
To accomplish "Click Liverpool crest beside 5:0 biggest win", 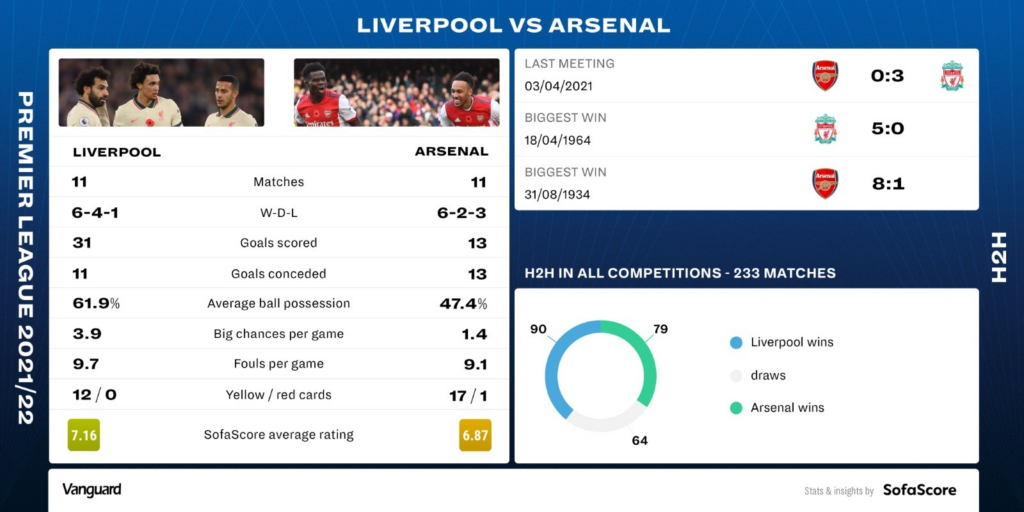I will pyautogui.click(x=825, y=129).
